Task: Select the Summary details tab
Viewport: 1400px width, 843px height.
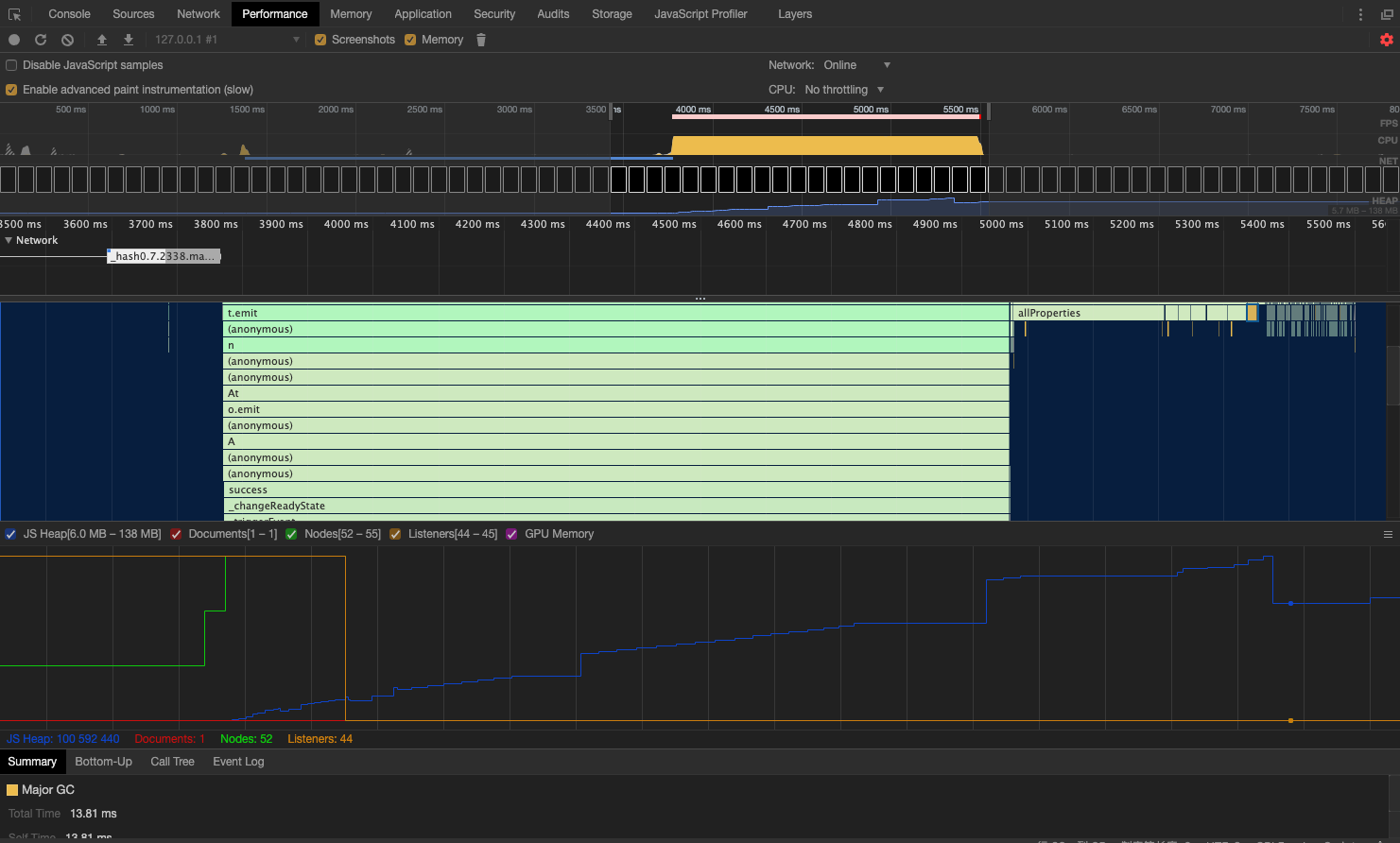Action: click(32, 762)
